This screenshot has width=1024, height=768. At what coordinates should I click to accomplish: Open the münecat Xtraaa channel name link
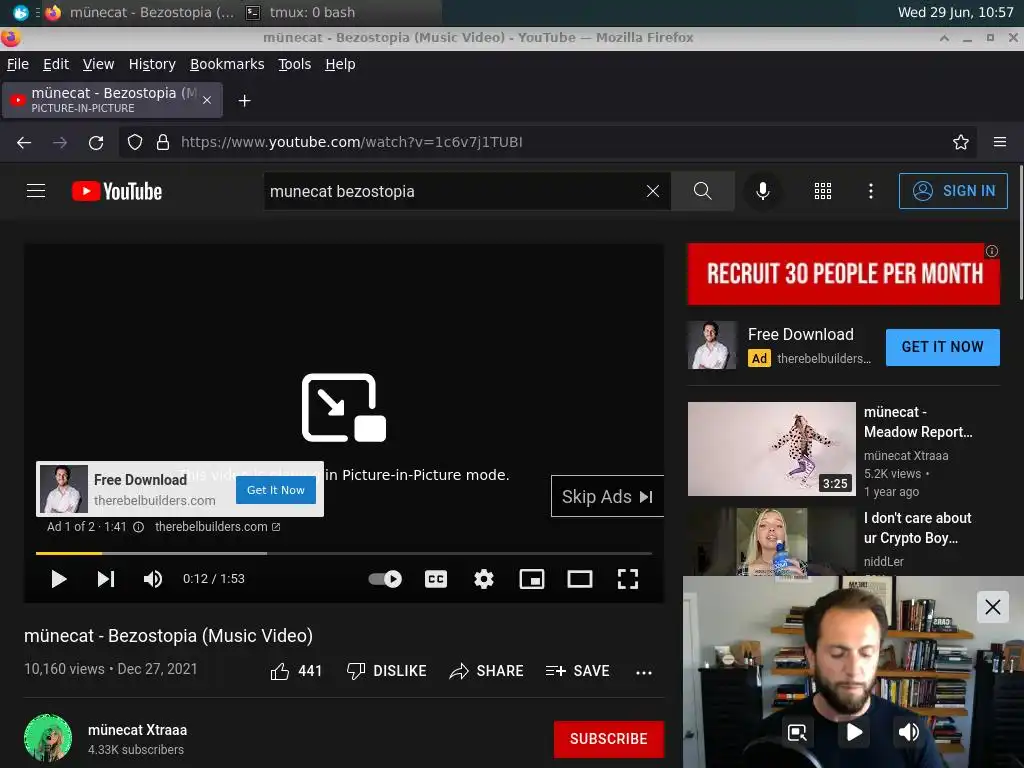[138, 729]
